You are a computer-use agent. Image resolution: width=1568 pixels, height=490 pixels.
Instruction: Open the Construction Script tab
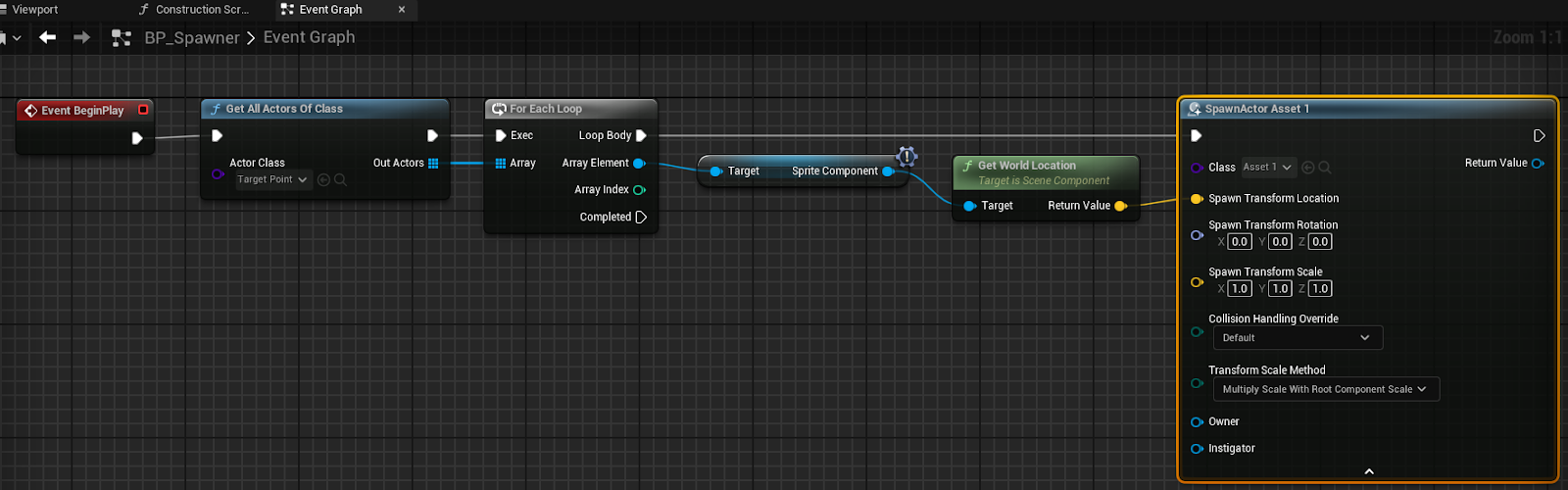(x=194, y=10)
